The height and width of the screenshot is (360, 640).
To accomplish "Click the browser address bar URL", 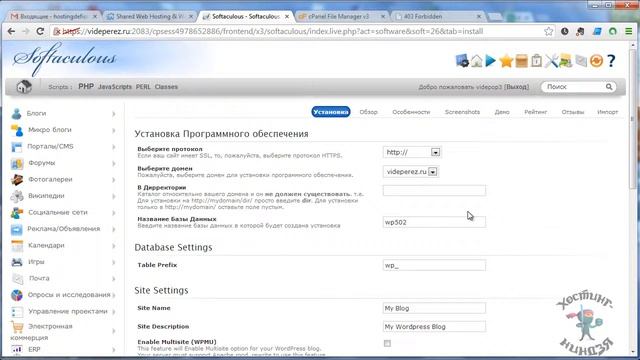I will point(273,31).
